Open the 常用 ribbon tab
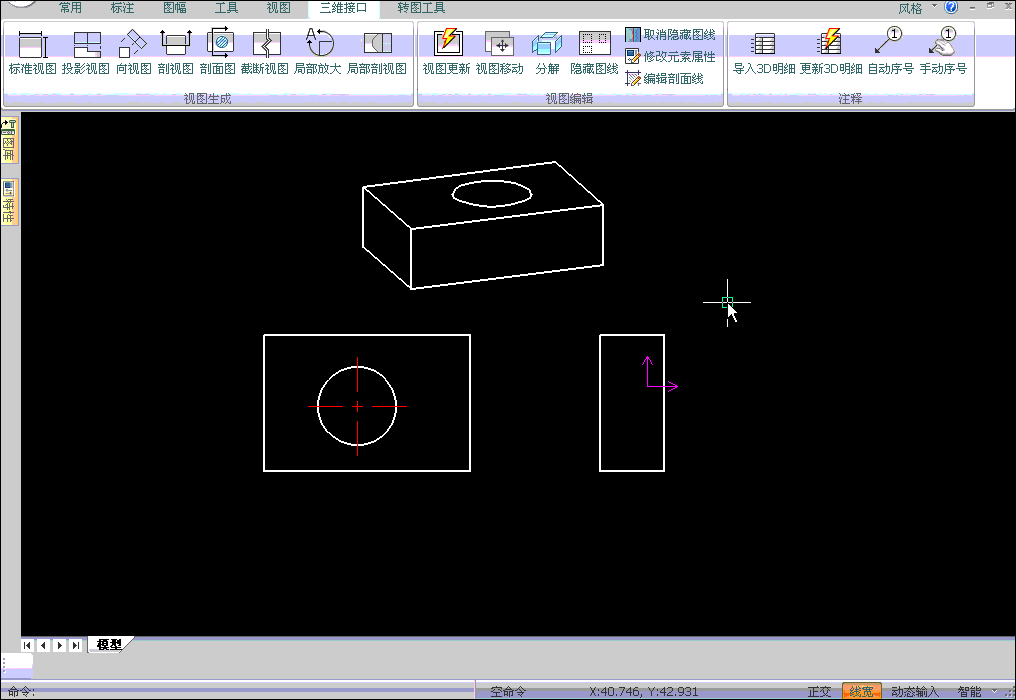The height and width of the screenshot is (700, 1016). click(70, 8)
